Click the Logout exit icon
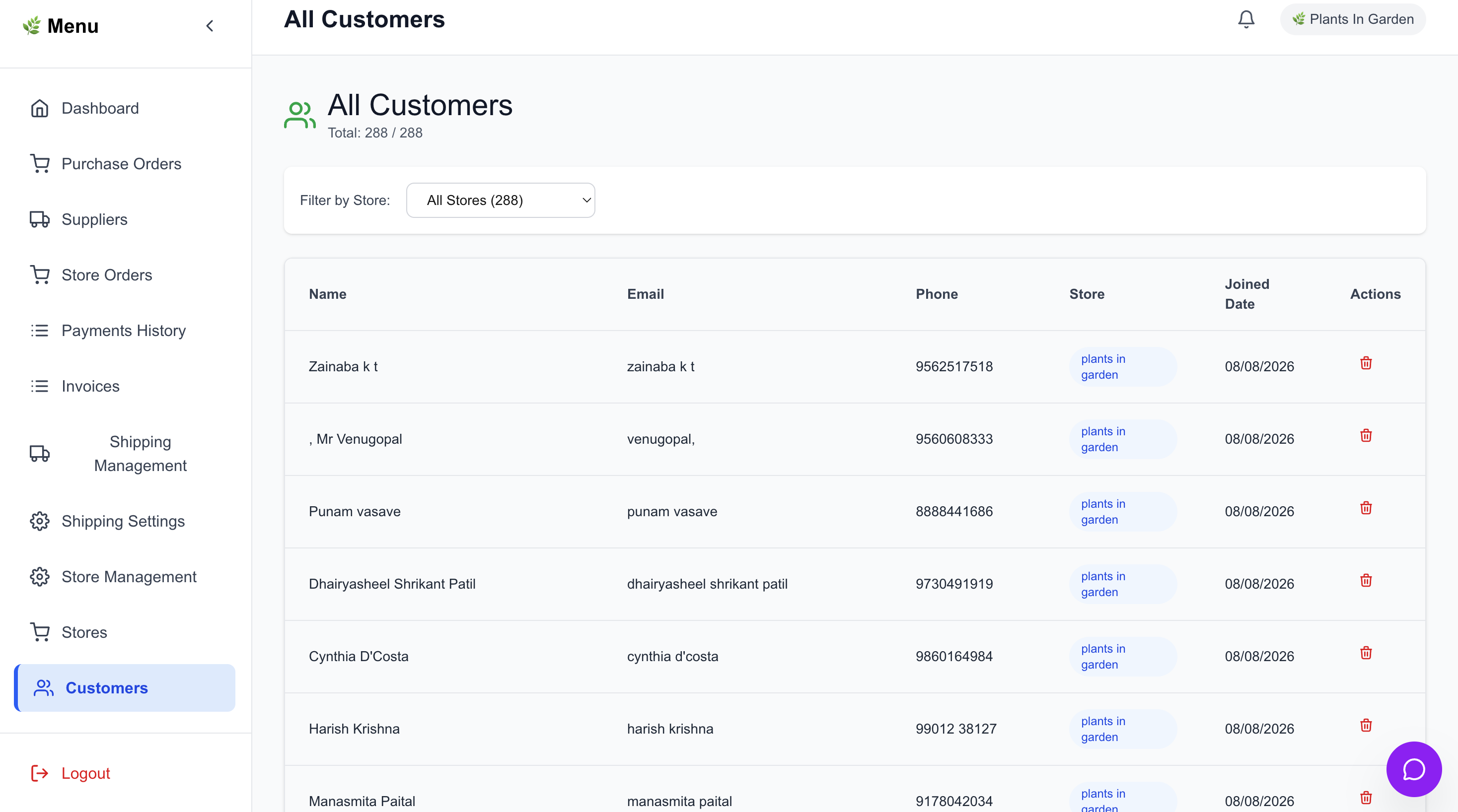 coord(40,773)
